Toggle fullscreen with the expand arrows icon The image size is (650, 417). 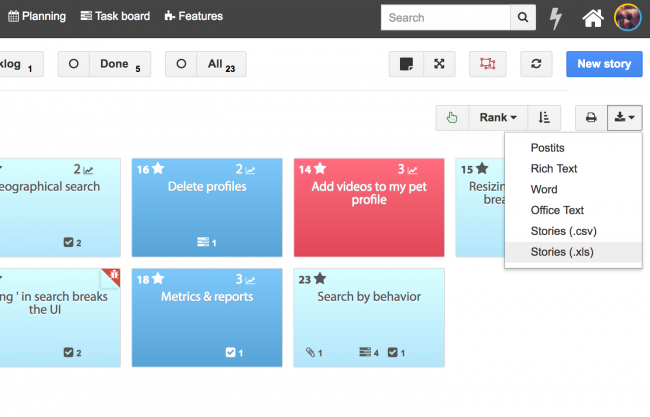click(438, 64)
